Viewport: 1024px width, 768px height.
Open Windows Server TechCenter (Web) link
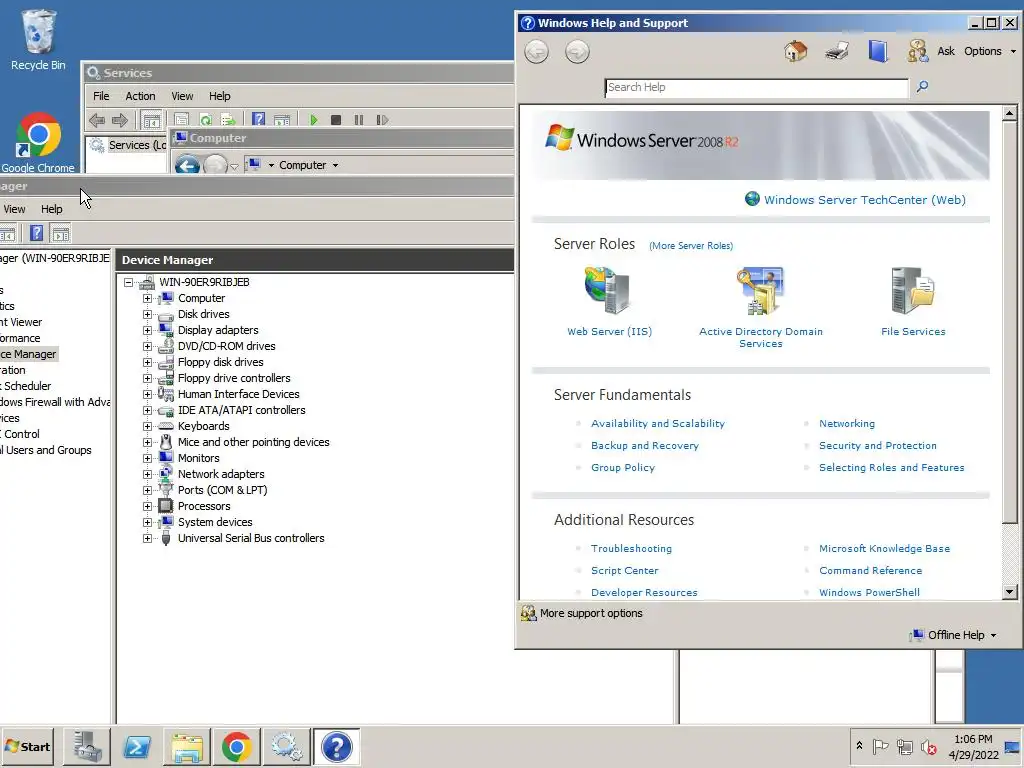click(x=865, y=200)
